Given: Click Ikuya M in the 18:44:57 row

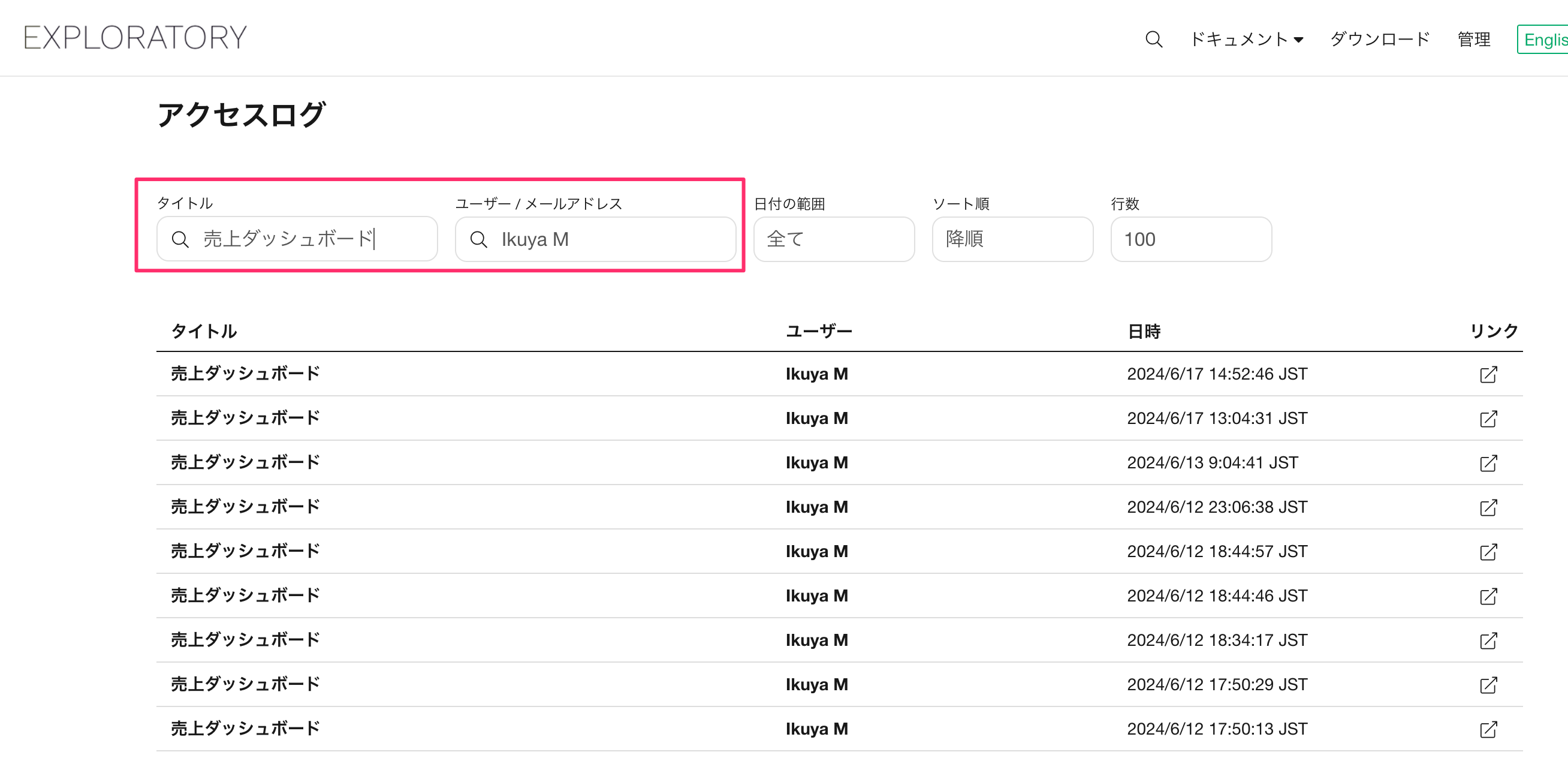Looking at the screenshot, I should click(816, 552).
